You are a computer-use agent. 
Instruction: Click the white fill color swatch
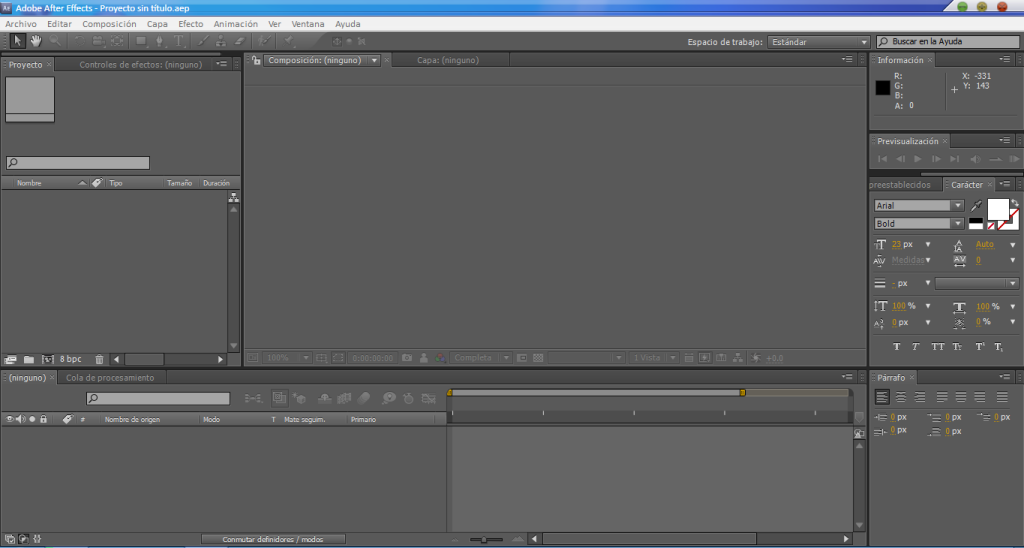(997, 208)
